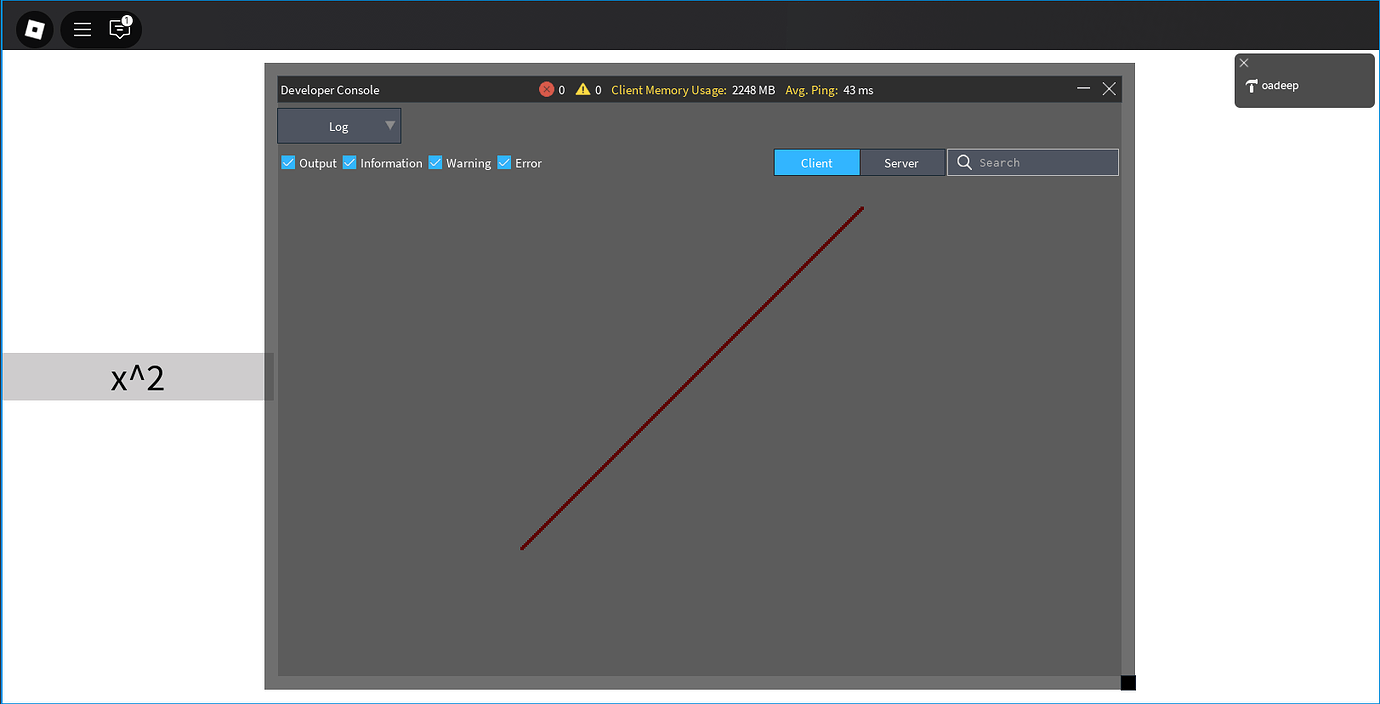Toggle the Warning filter checkbox
This screenshot has width=1380, height=704.
click(435, 162)
